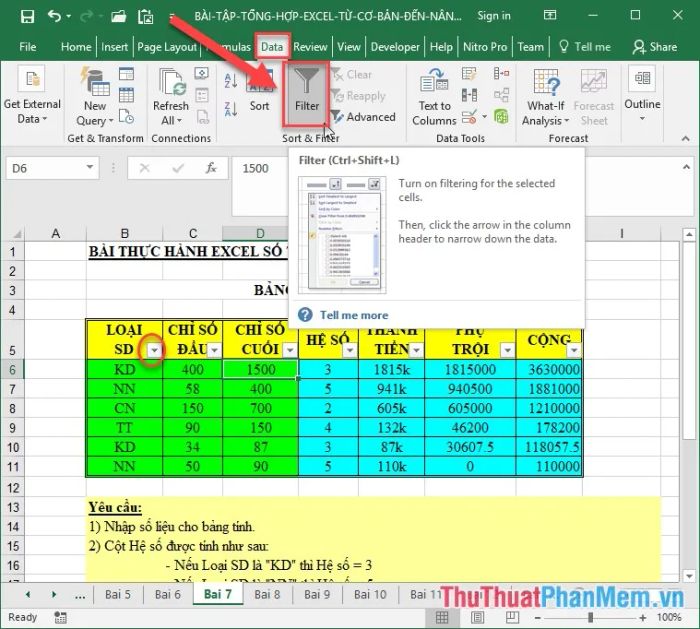The height and width of the screenshot is (629, 700).
Task: Open the File menu
Action: click(x=28, y=47)
